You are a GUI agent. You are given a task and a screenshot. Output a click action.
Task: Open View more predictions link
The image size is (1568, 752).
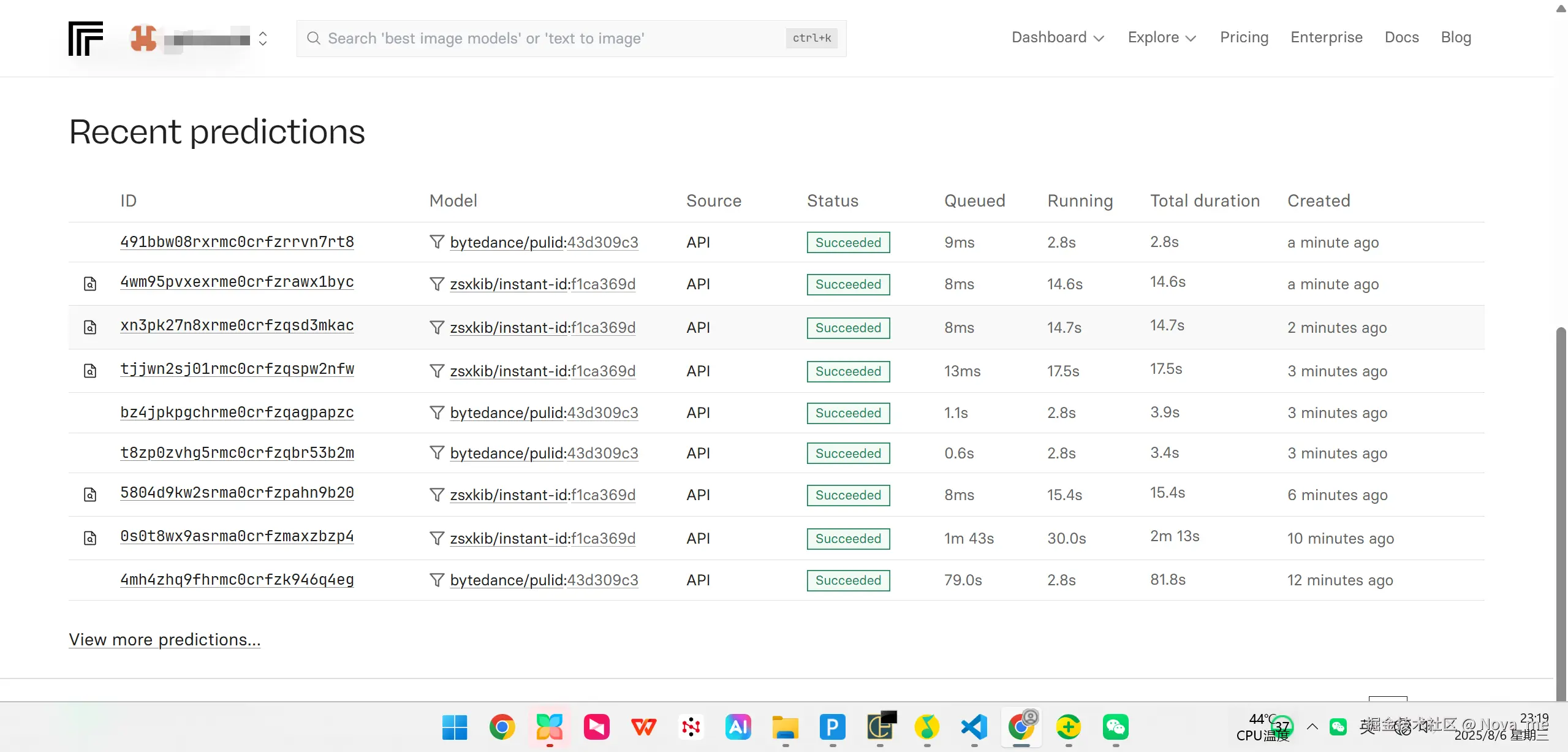[x=165, y=639]
